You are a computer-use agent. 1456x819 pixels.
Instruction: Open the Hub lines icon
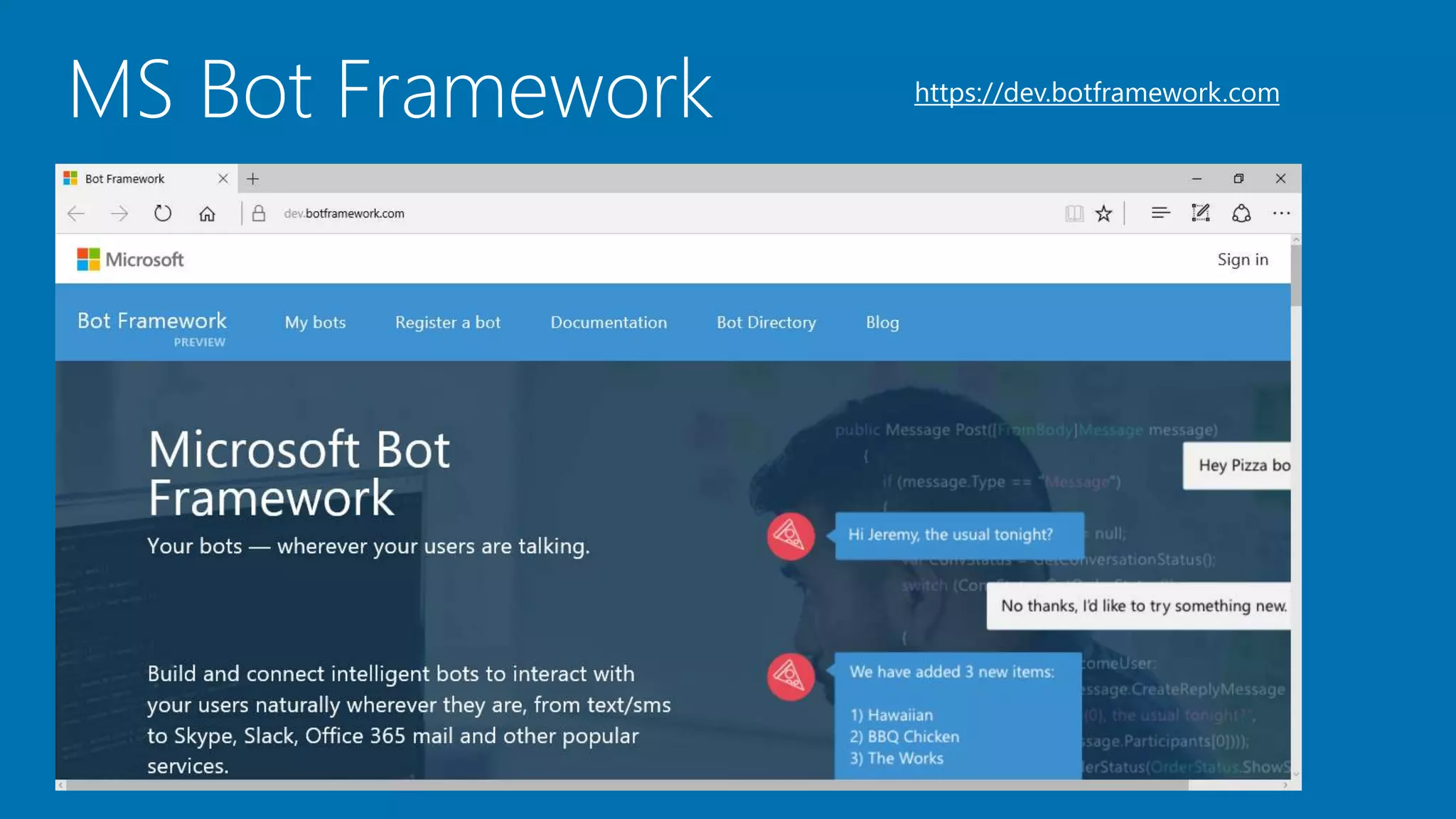pyautogui.click(x=1160, y=213)
